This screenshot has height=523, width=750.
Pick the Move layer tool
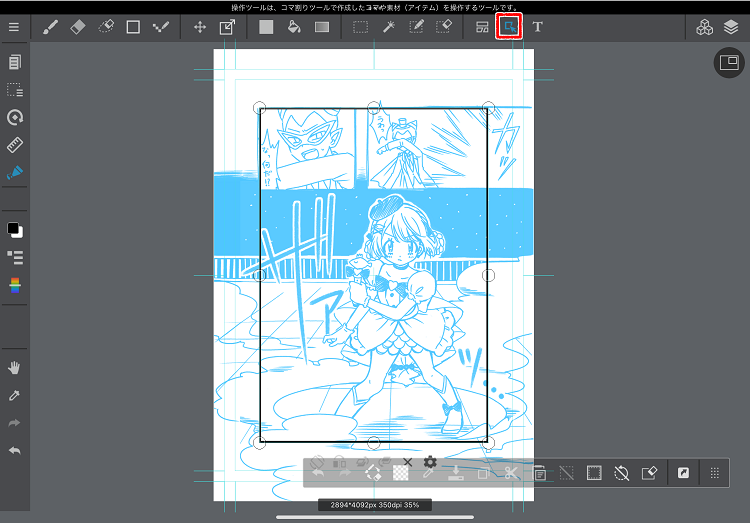[x=200, y=27]
